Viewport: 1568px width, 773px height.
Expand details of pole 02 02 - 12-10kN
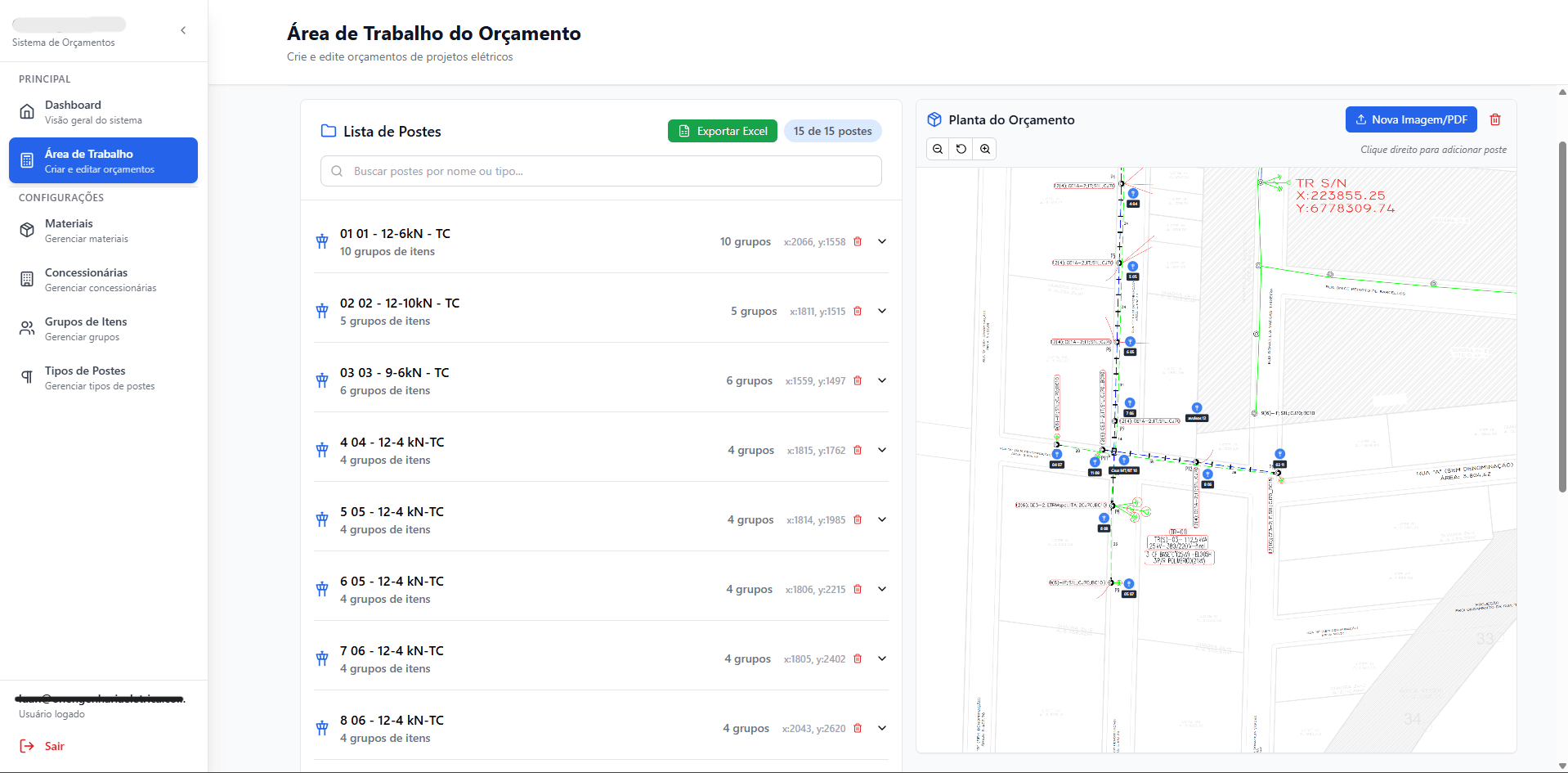tap(881, 311)
